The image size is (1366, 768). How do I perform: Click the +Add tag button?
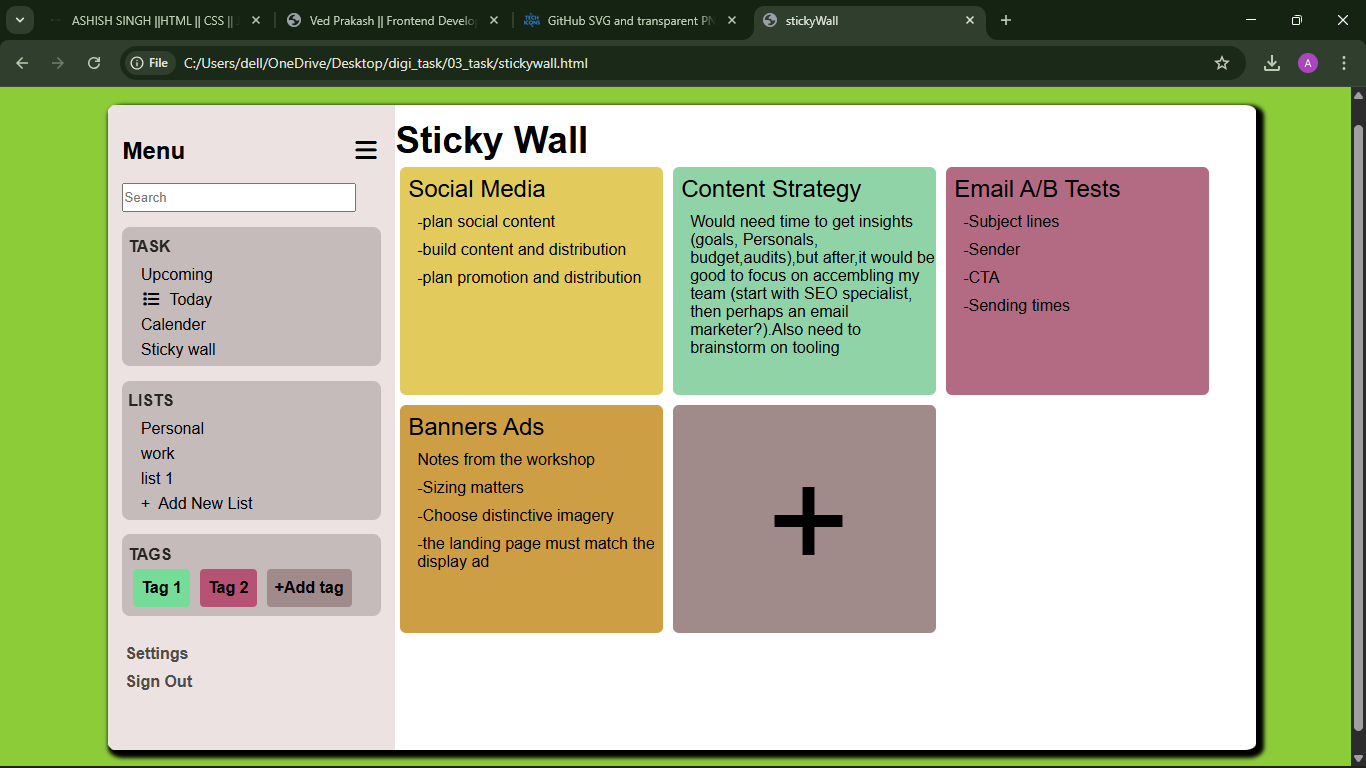[309, 587]
